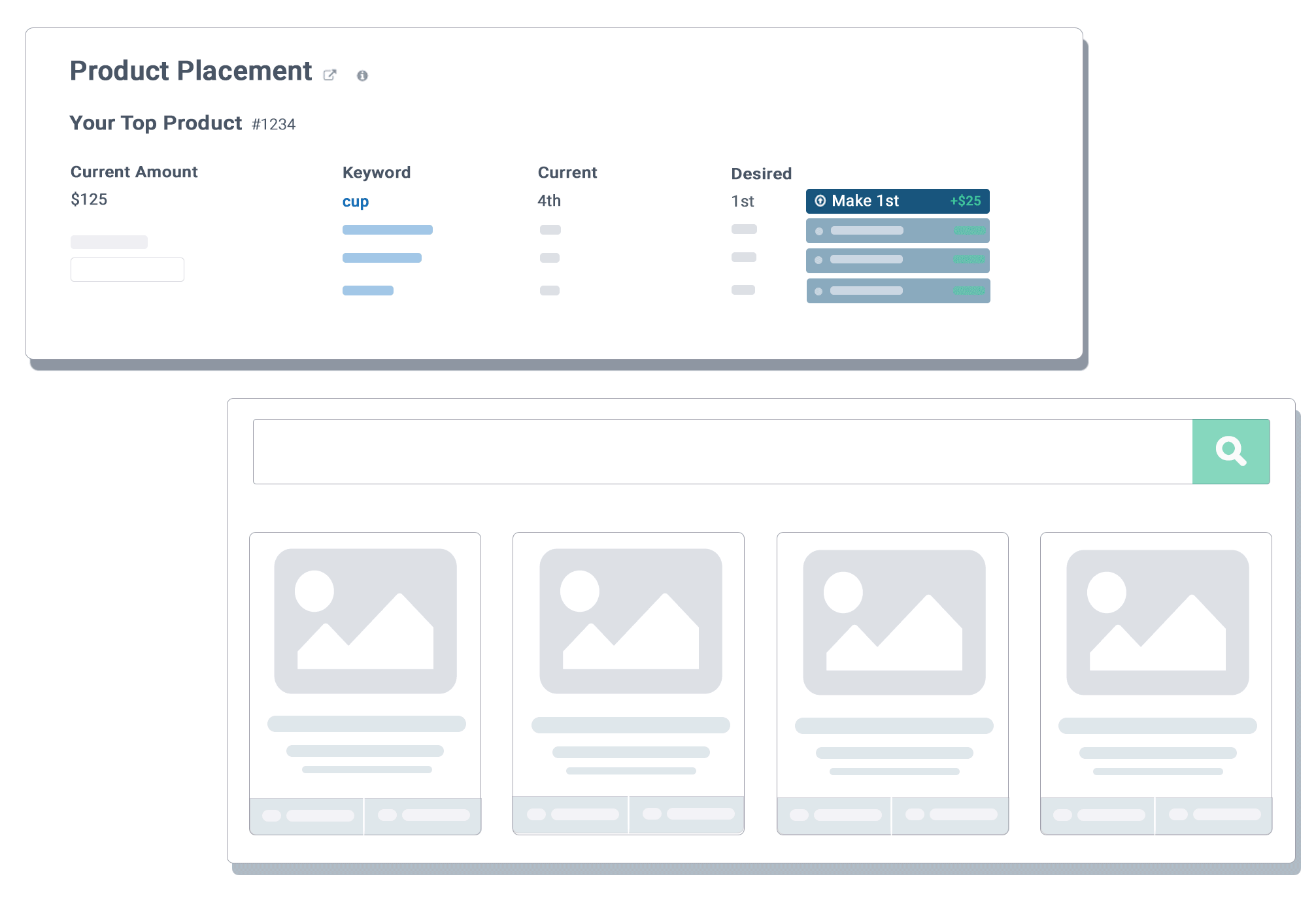Click the external link icon beside Product Placement

pyautogui.click(x=329, y=75)
